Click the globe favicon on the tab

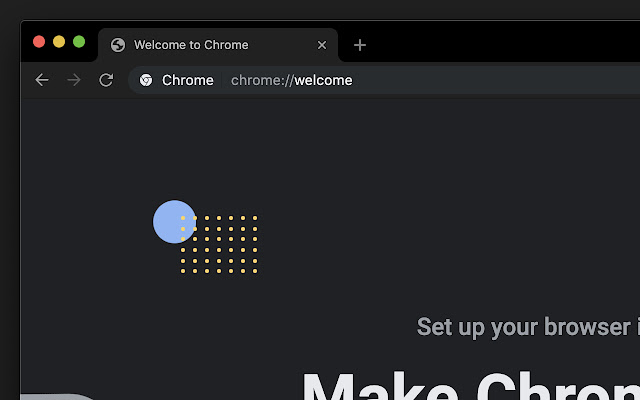118,45
